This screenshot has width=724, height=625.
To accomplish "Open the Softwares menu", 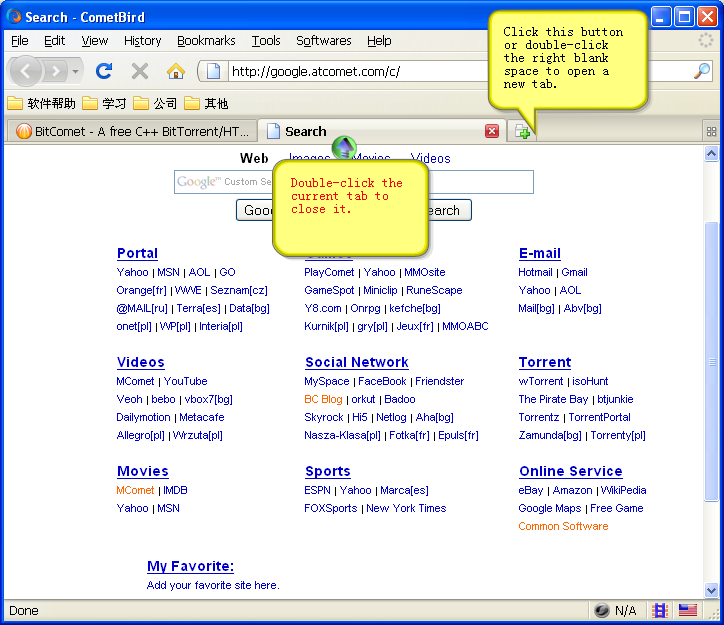I will [x=324, y=41].
